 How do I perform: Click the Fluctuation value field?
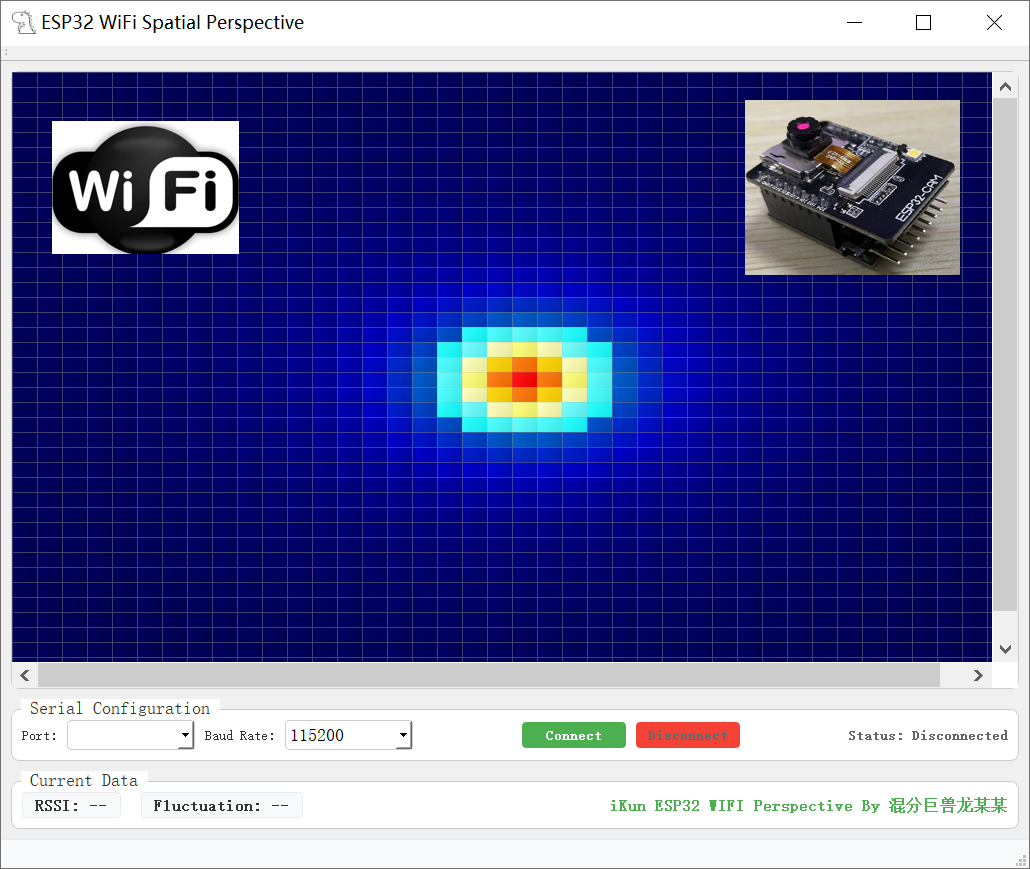(221, 805)
